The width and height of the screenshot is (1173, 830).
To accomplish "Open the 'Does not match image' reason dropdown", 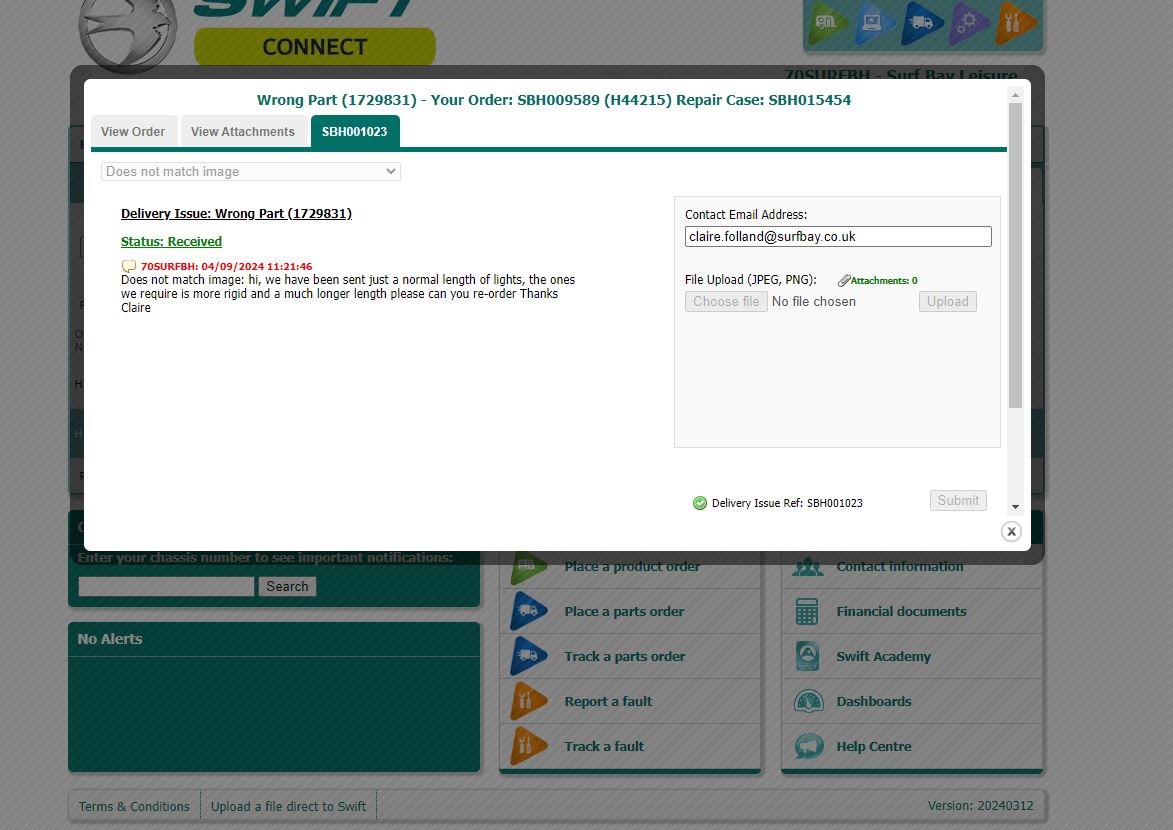I will tap(251, 171).
